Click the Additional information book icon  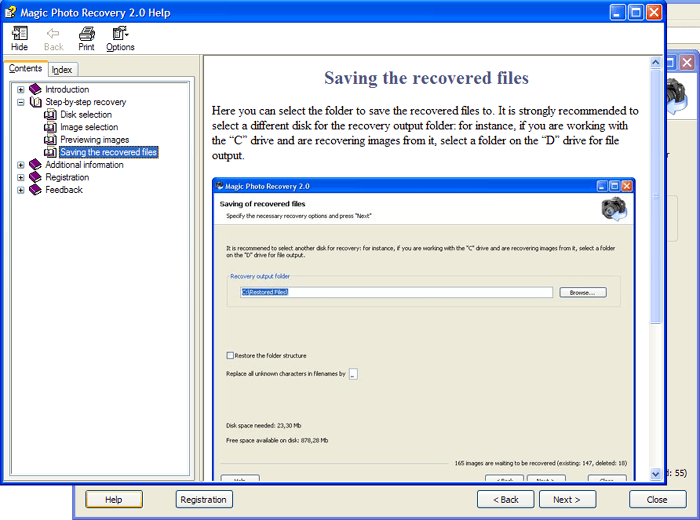click(x=35, y=165)
